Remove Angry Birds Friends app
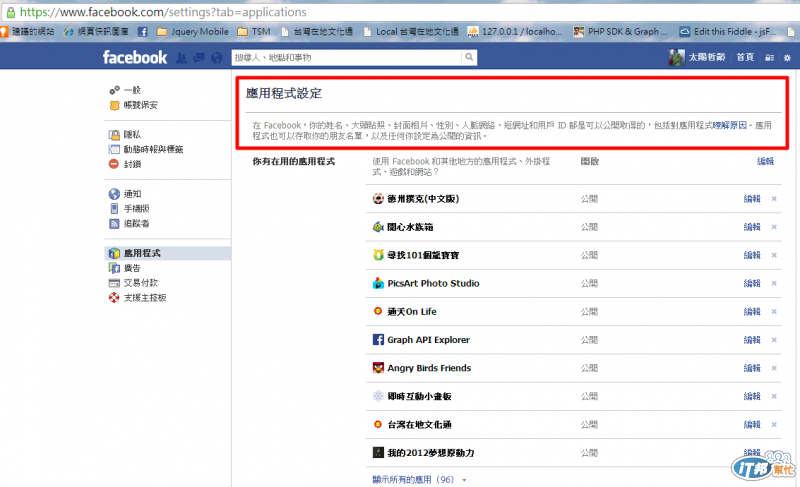Screen dimensions: 800x487 coord(774,368)
